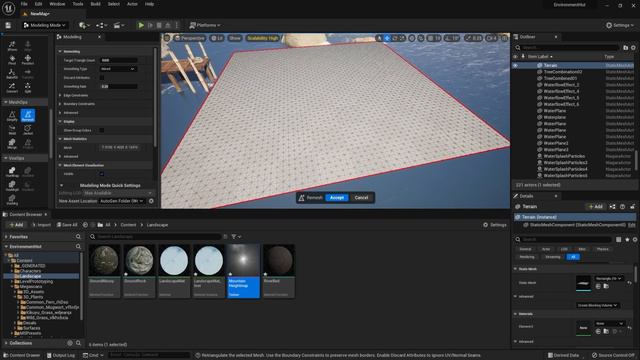This screenshot has height=360, width=640.
Task: Collapse Materials section in Details
Action: pos(516,314)
